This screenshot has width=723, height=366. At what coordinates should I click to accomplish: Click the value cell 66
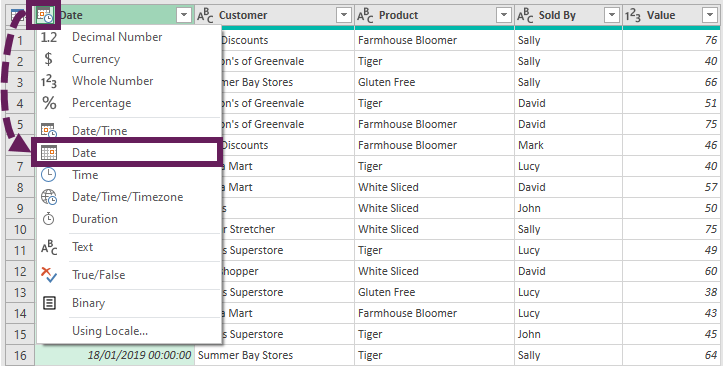[672, 82]
